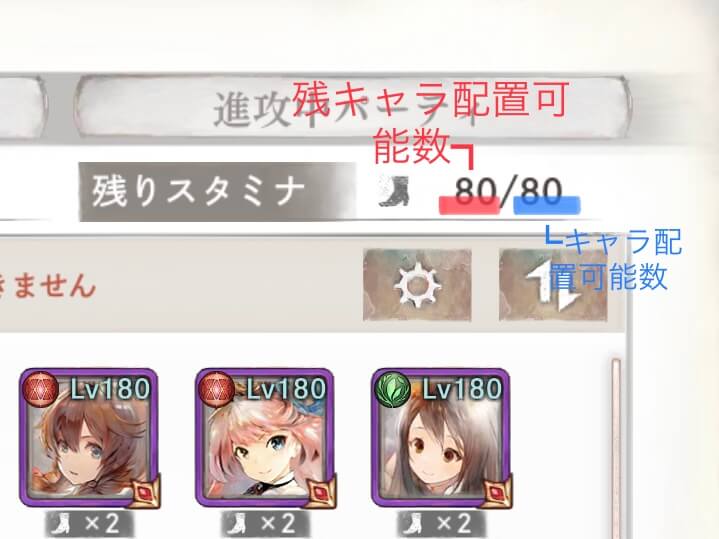Click the ×2 boot cost under the first character
The width and height of the screenshot is (719, 539).
pos(89,523)
